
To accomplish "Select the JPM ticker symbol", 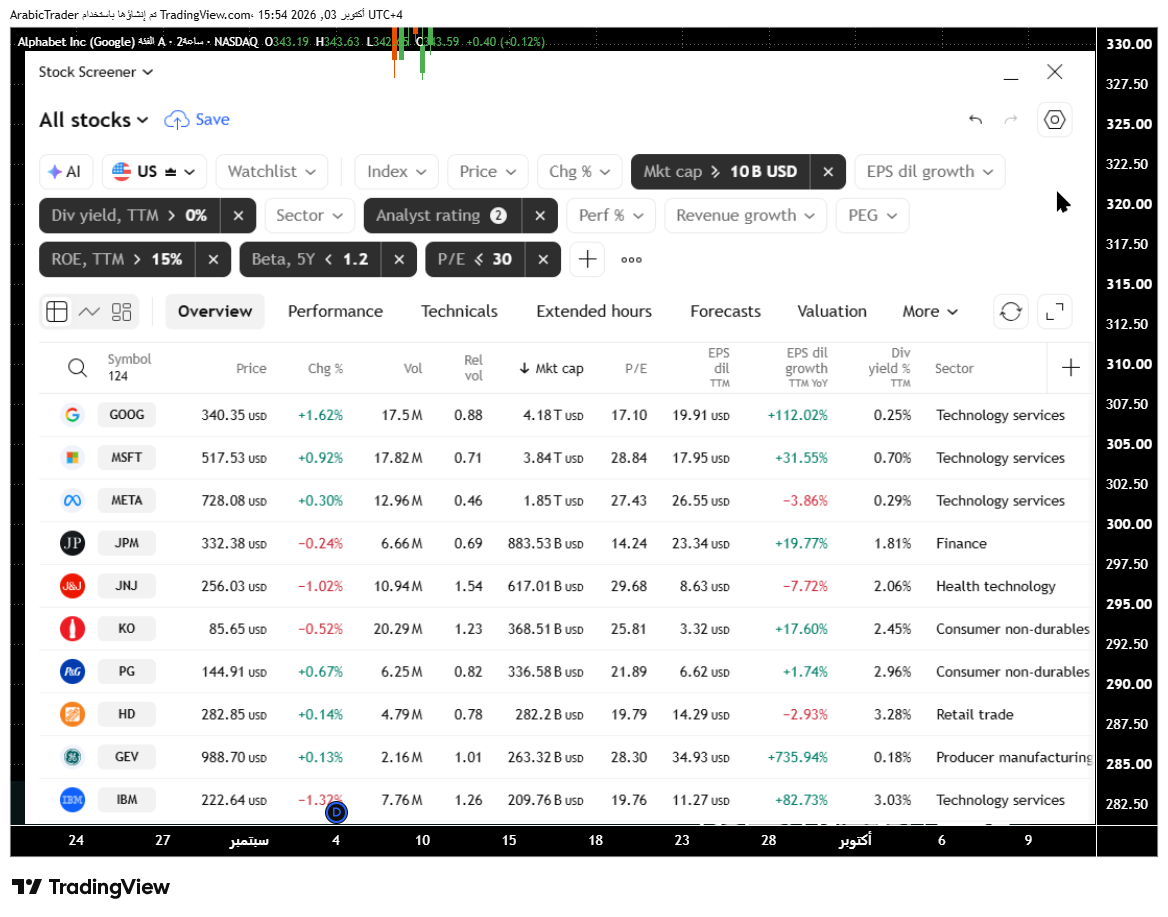I will [127, 543].
